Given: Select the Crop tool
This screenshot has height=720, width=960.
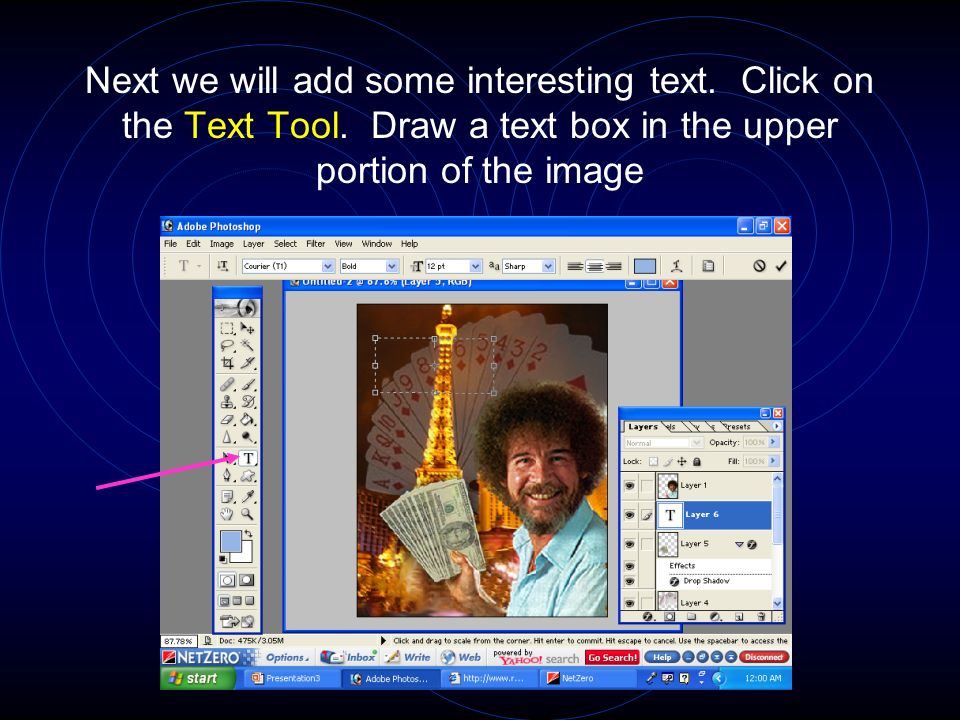Looking at the screenshot, I should [x=228, y=362].
